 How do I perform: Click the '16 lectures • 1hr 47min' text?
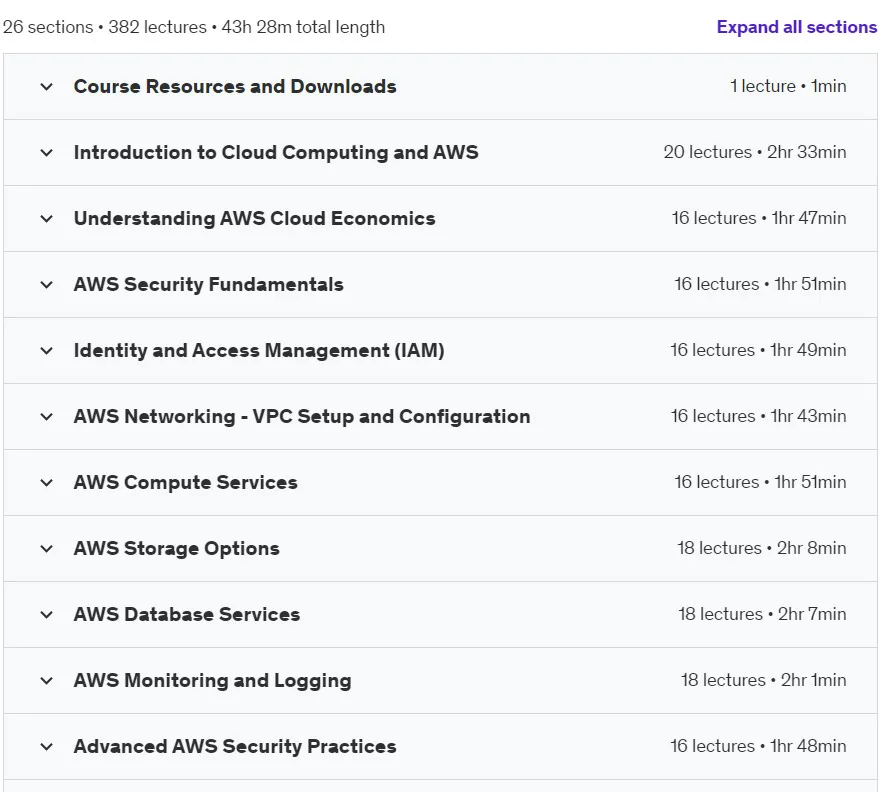click(x=759, y=219)
